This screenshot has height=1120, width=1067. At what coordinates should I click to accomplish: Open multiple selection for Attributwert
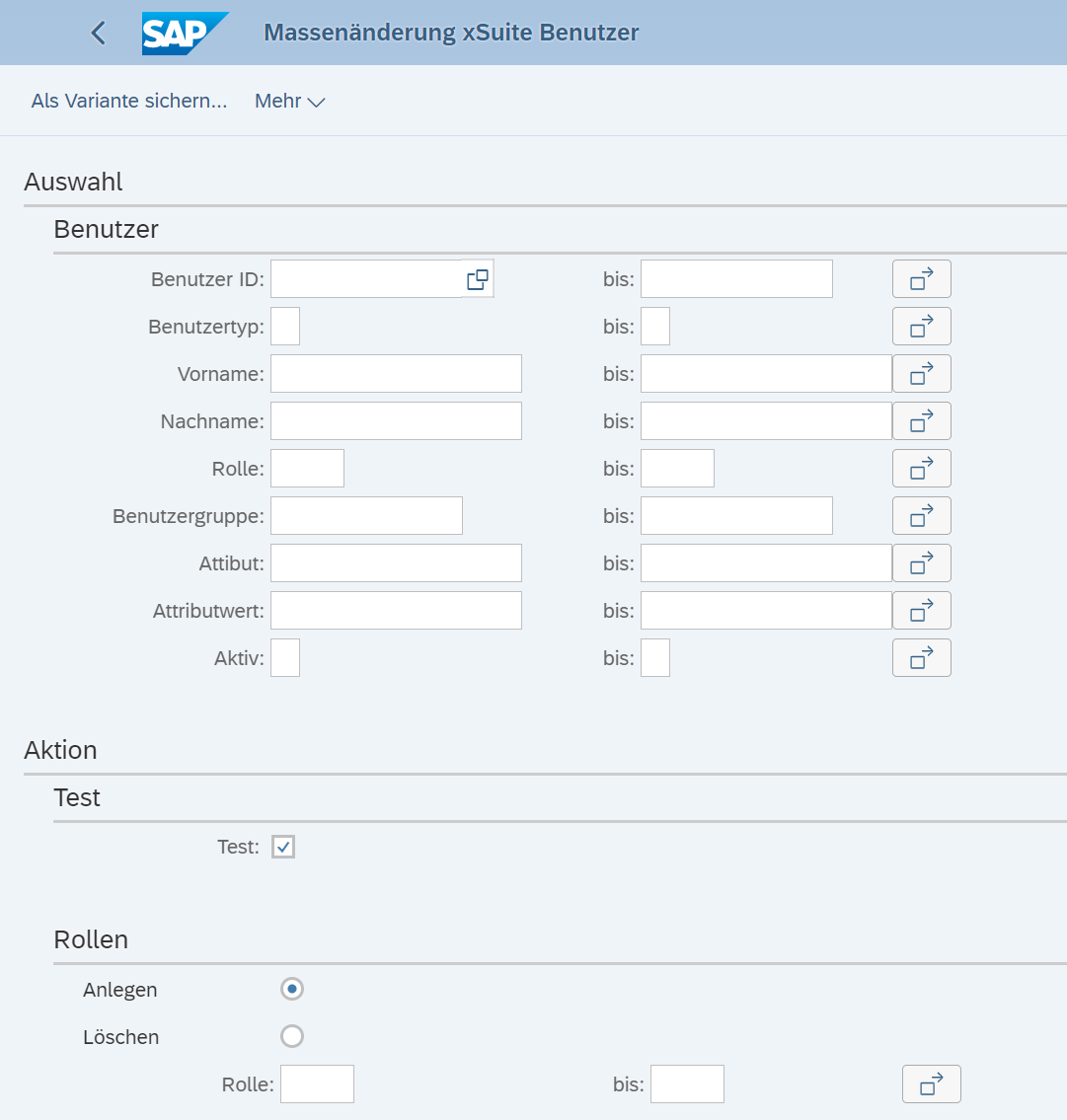921,611
